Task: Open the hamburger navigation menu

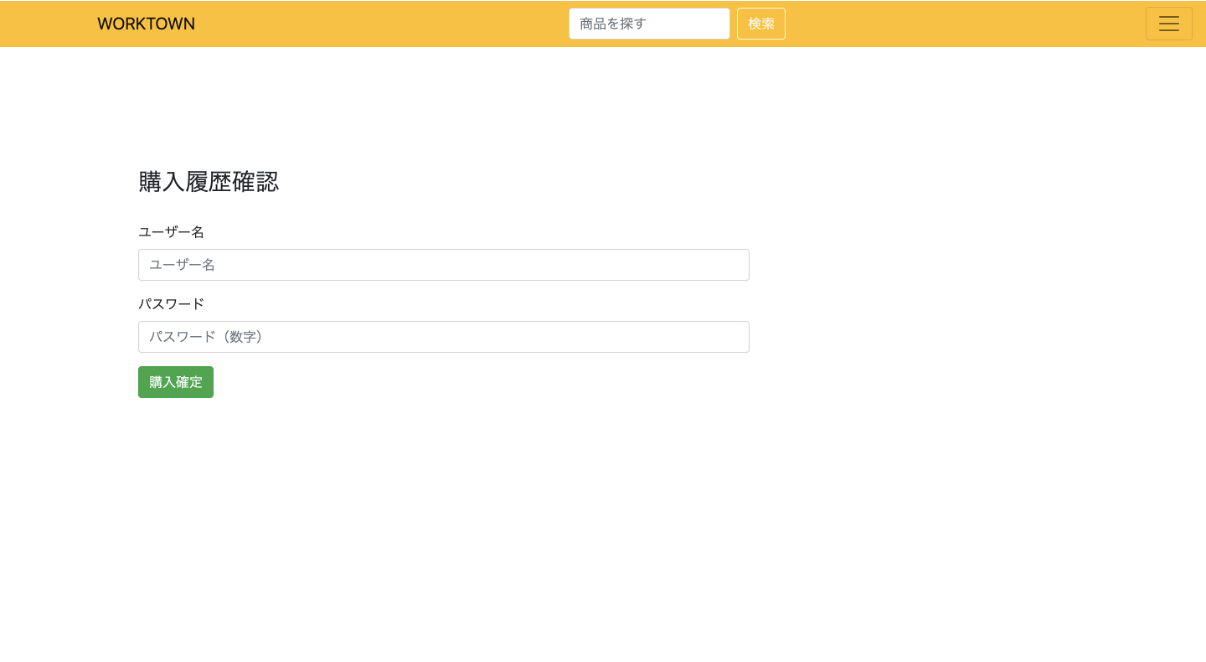Action: coord(1169,24)
